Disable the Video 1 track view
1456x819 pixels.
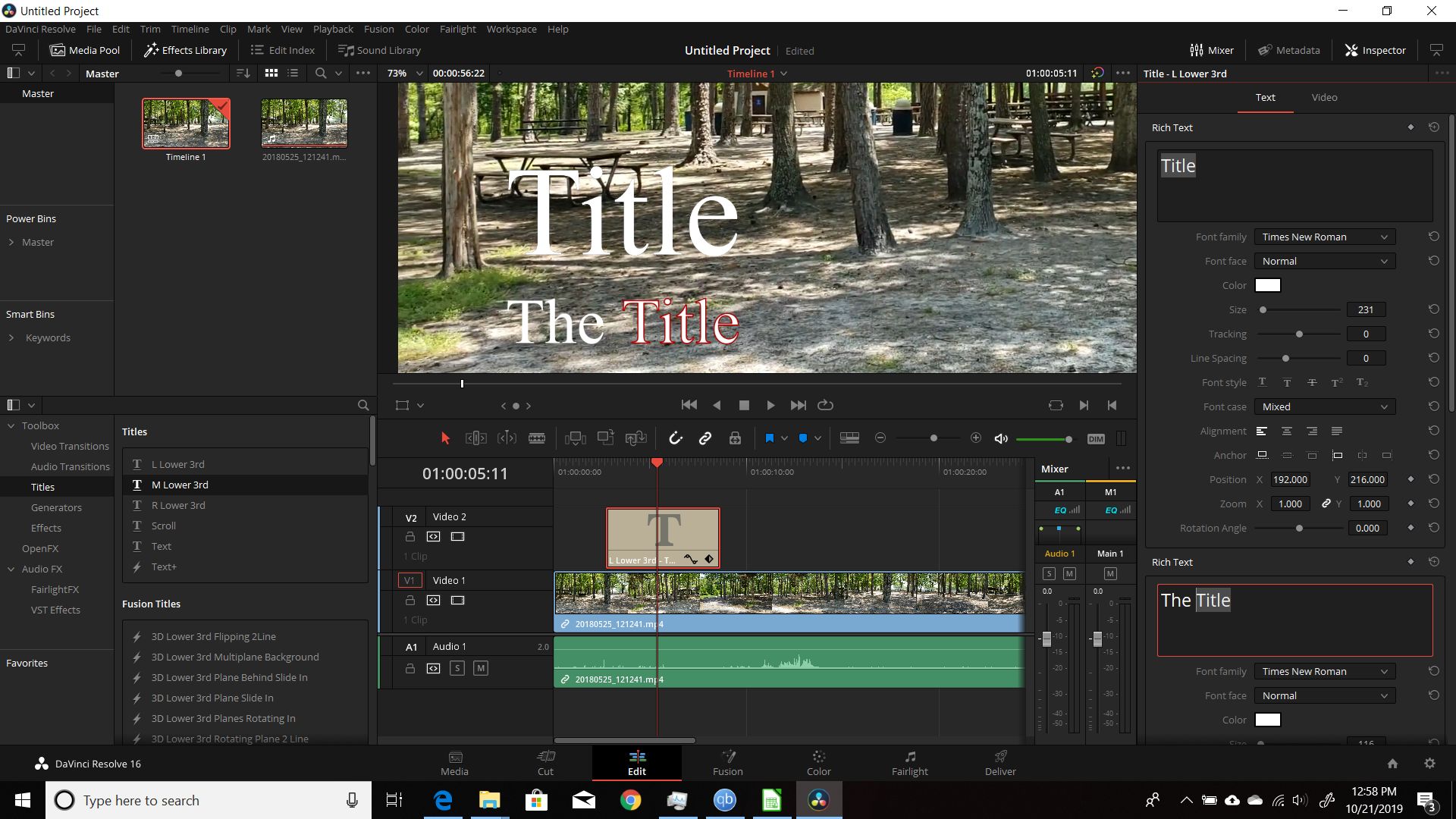click(457, 600)
